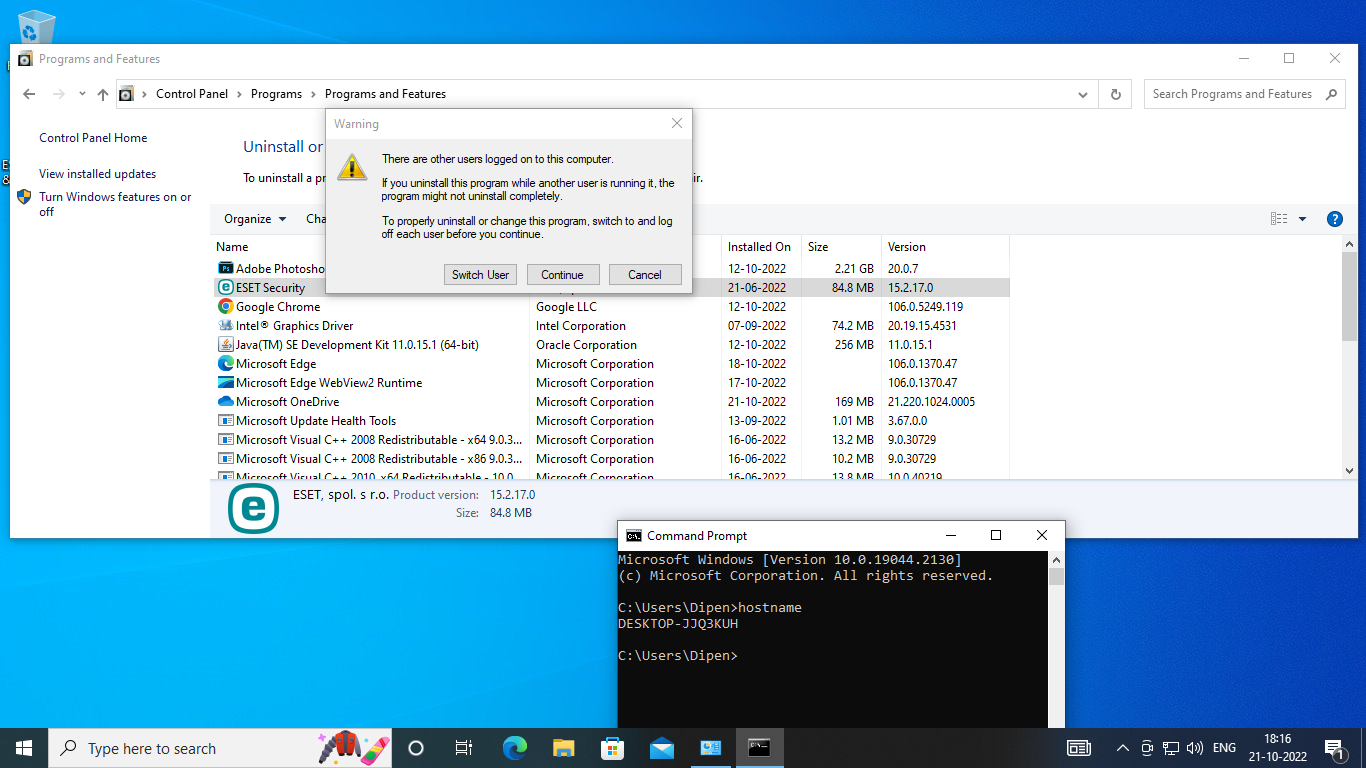
Task: Click the taskbar search box
Action: (x=220, y=748)
